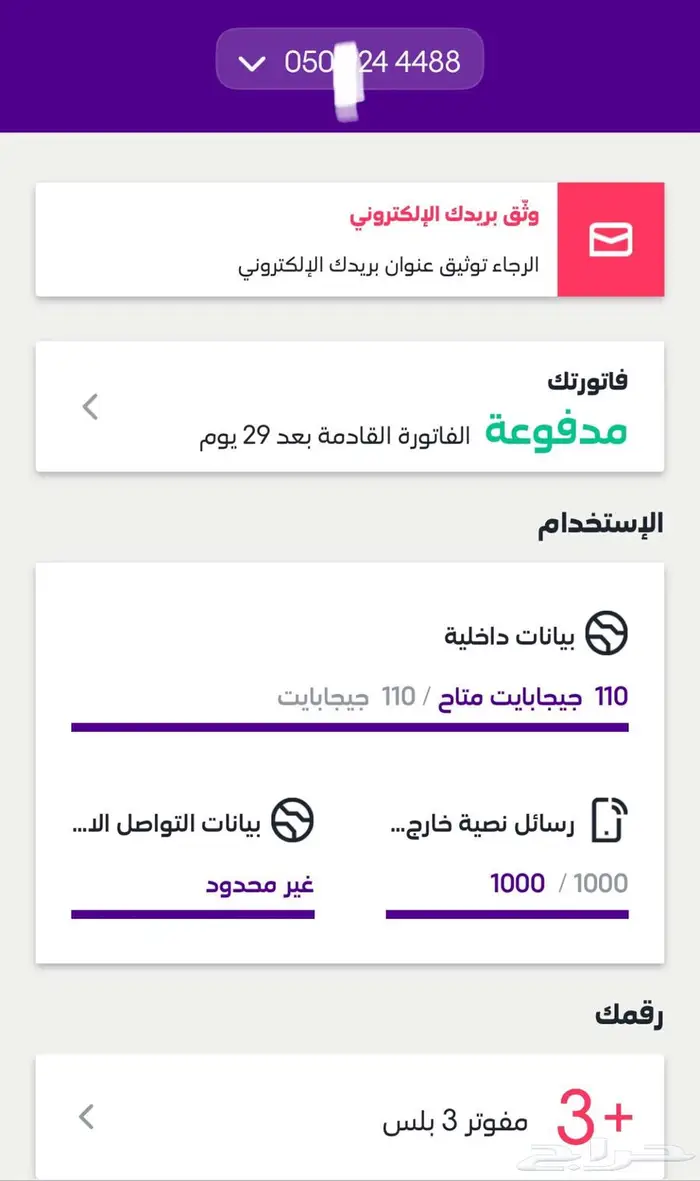The height and width of the screenshot is (1181, 700).
Task: Click the pink email envelope icon
Action: pyautogui.click(x=610, y=240)
